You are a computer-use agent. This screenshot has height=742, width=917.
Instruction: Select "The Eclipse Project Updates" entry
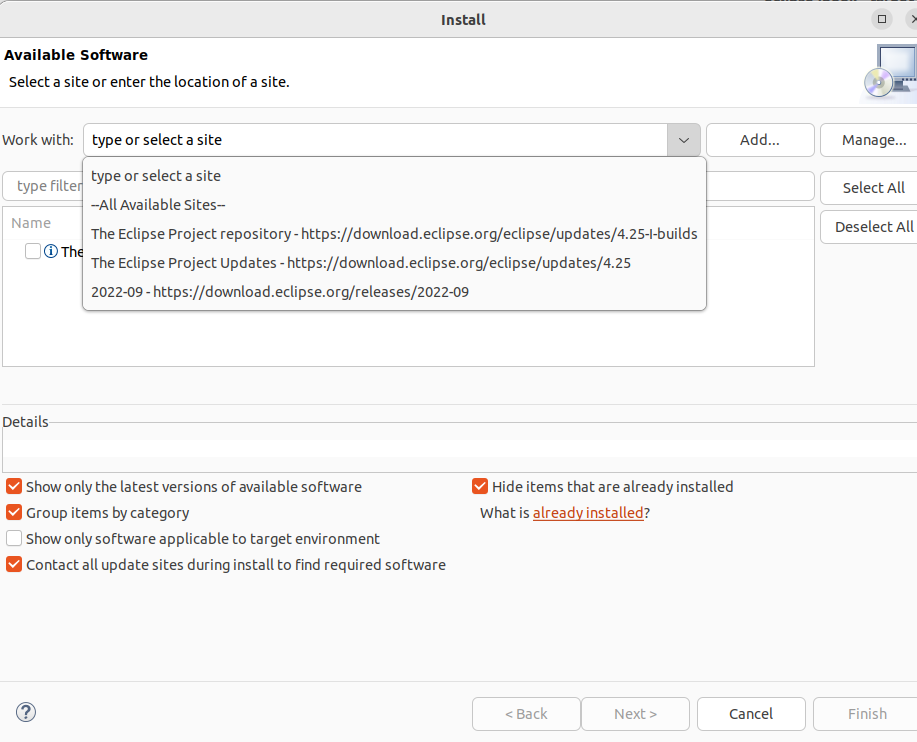tap(360, 262)
